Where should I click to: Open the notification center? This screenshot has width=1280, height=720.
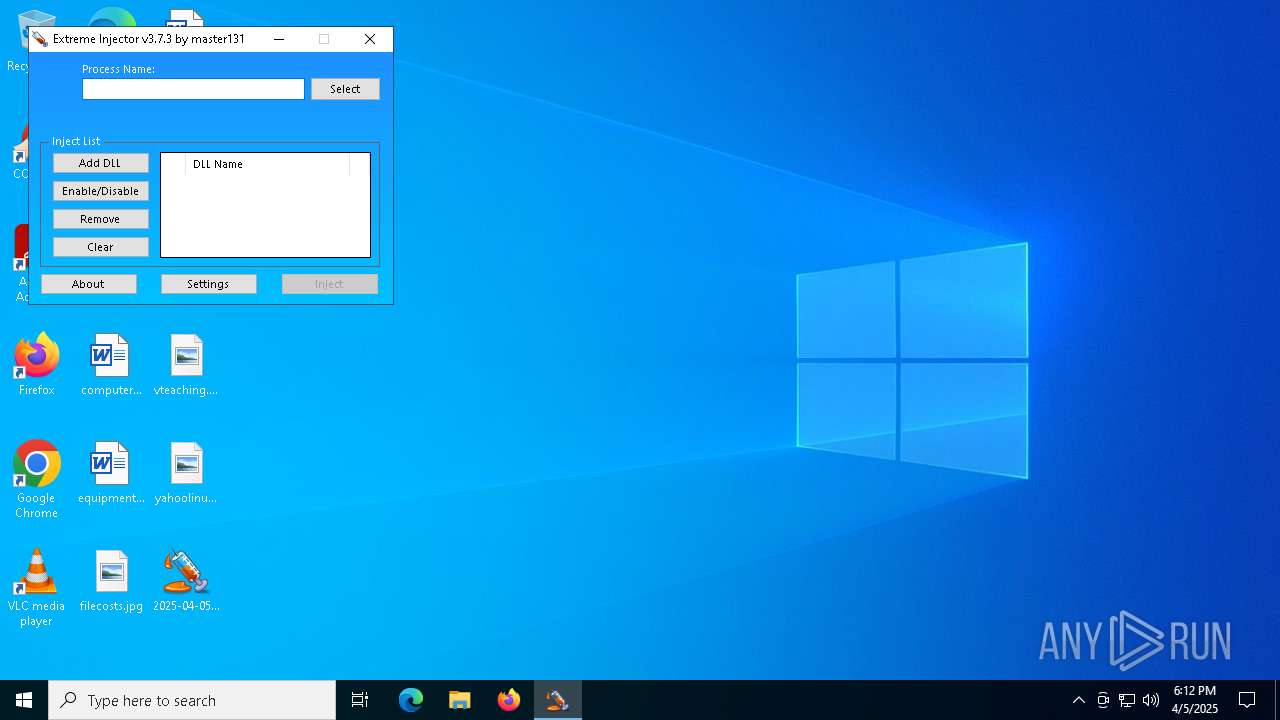(1247, 700)
